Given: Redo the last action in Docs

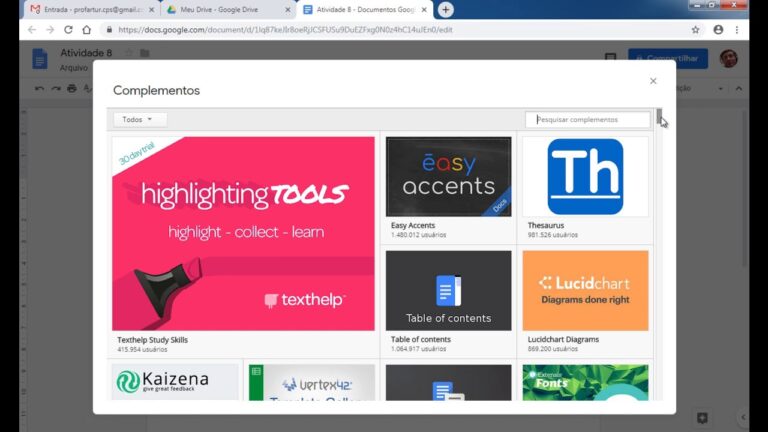Looking at the screenshot, I should [x=56, y=89].
